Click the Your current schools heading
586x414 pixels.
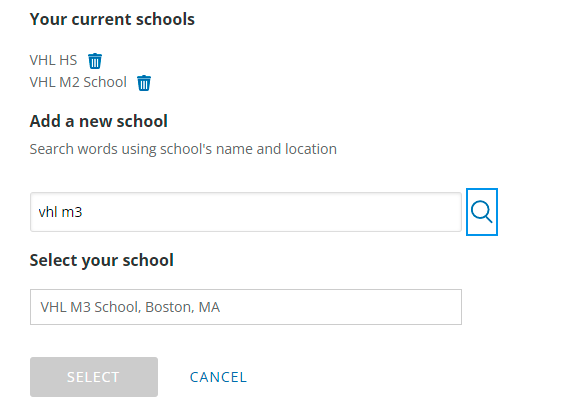tap(112, 19)
